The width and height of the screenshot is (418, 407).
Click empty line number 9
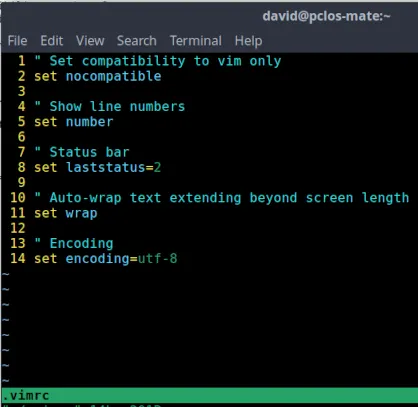(x=22, y=183)
